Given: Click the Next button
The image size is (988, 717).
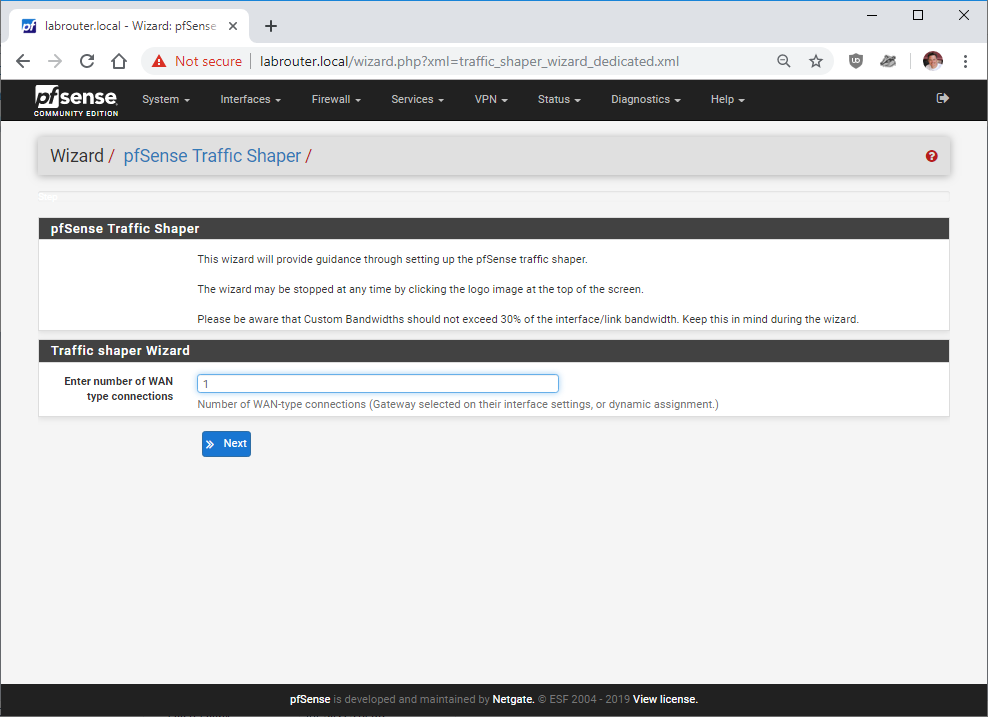Looking at the screenshot, I should point(226,444).
